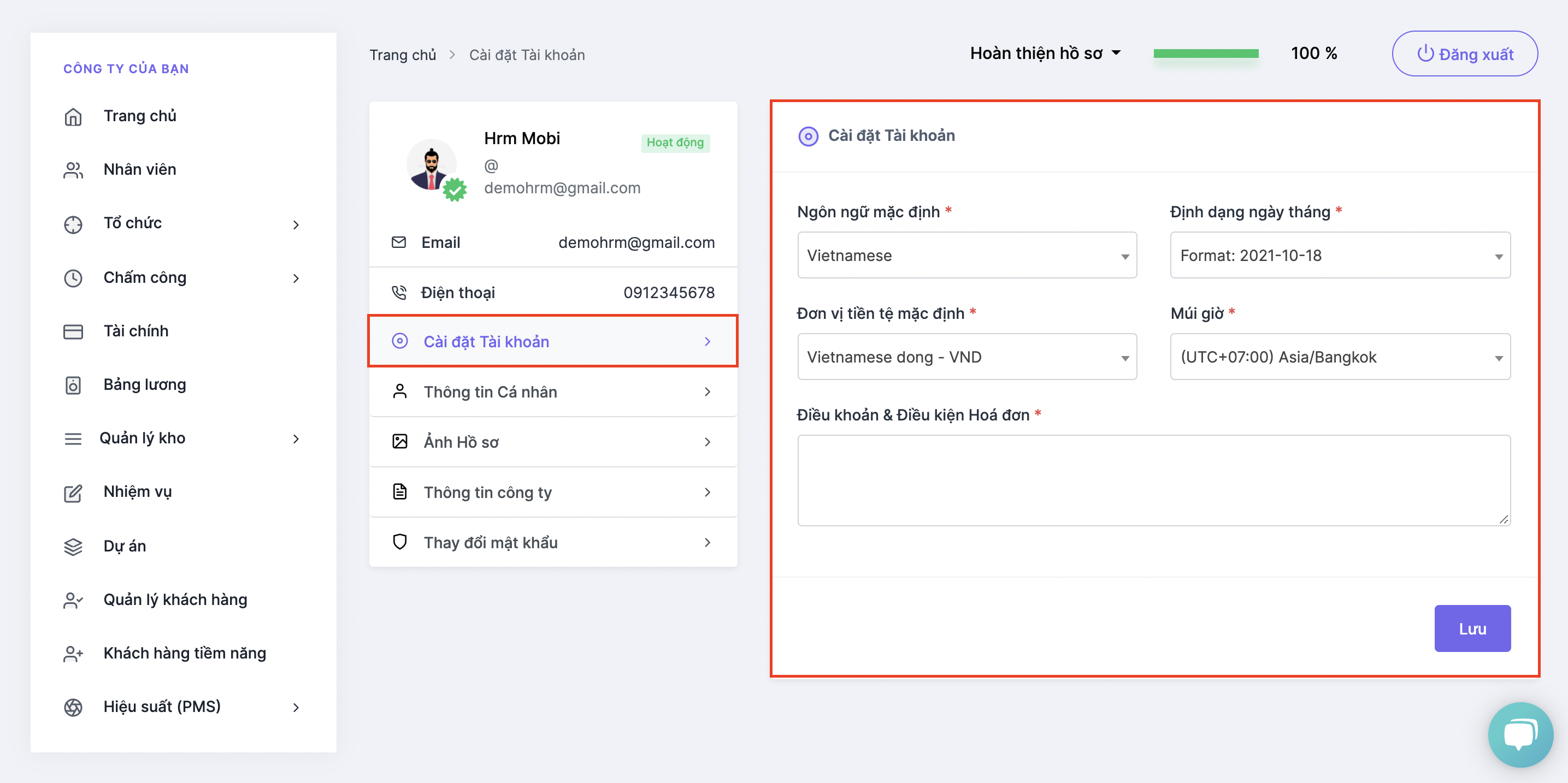Open Nhân viên sidebar link
1568x783 pixels.
point(140,170)
